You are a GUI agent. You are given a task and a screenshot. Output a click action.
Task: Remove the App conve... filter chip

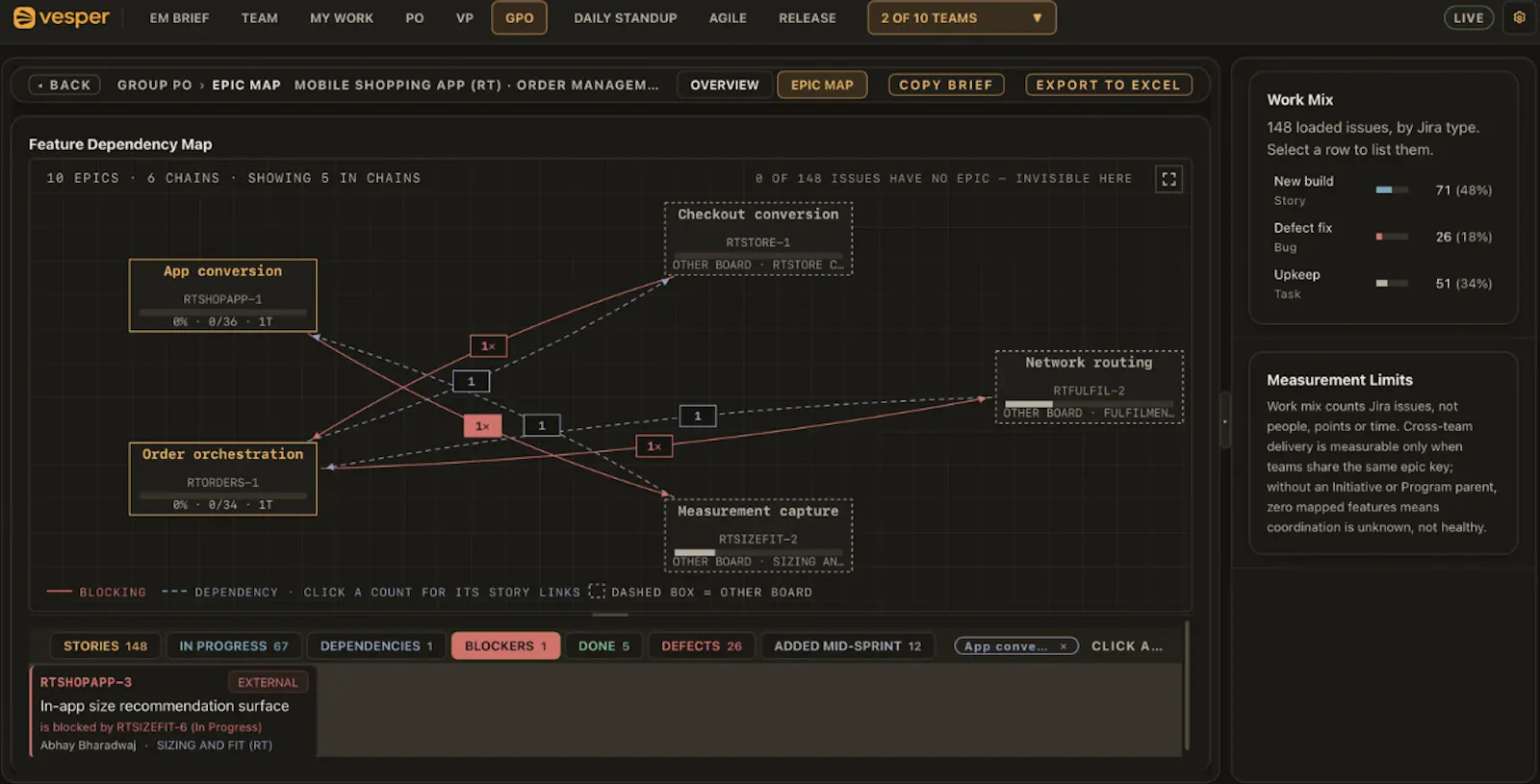(x=1064, y=646)
